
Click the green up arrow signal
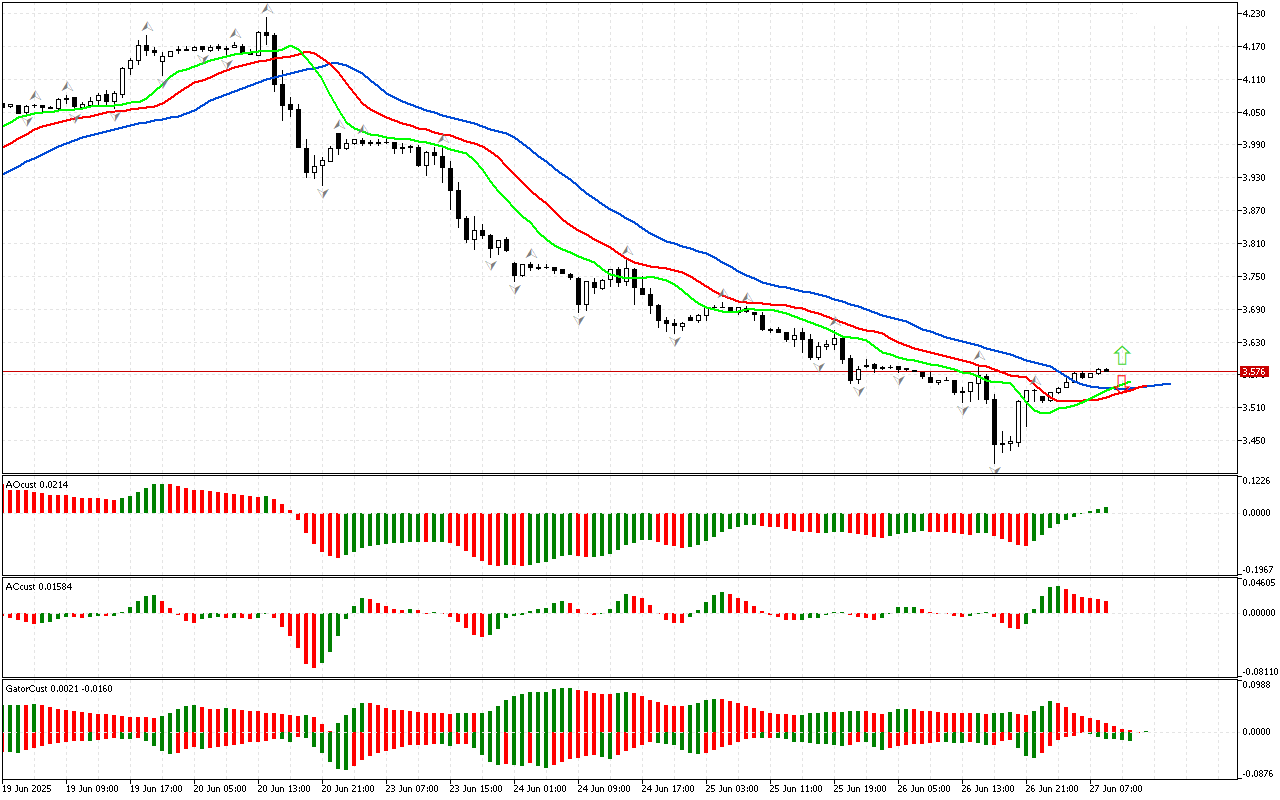pyautogui.click(x=1122, y=355)
